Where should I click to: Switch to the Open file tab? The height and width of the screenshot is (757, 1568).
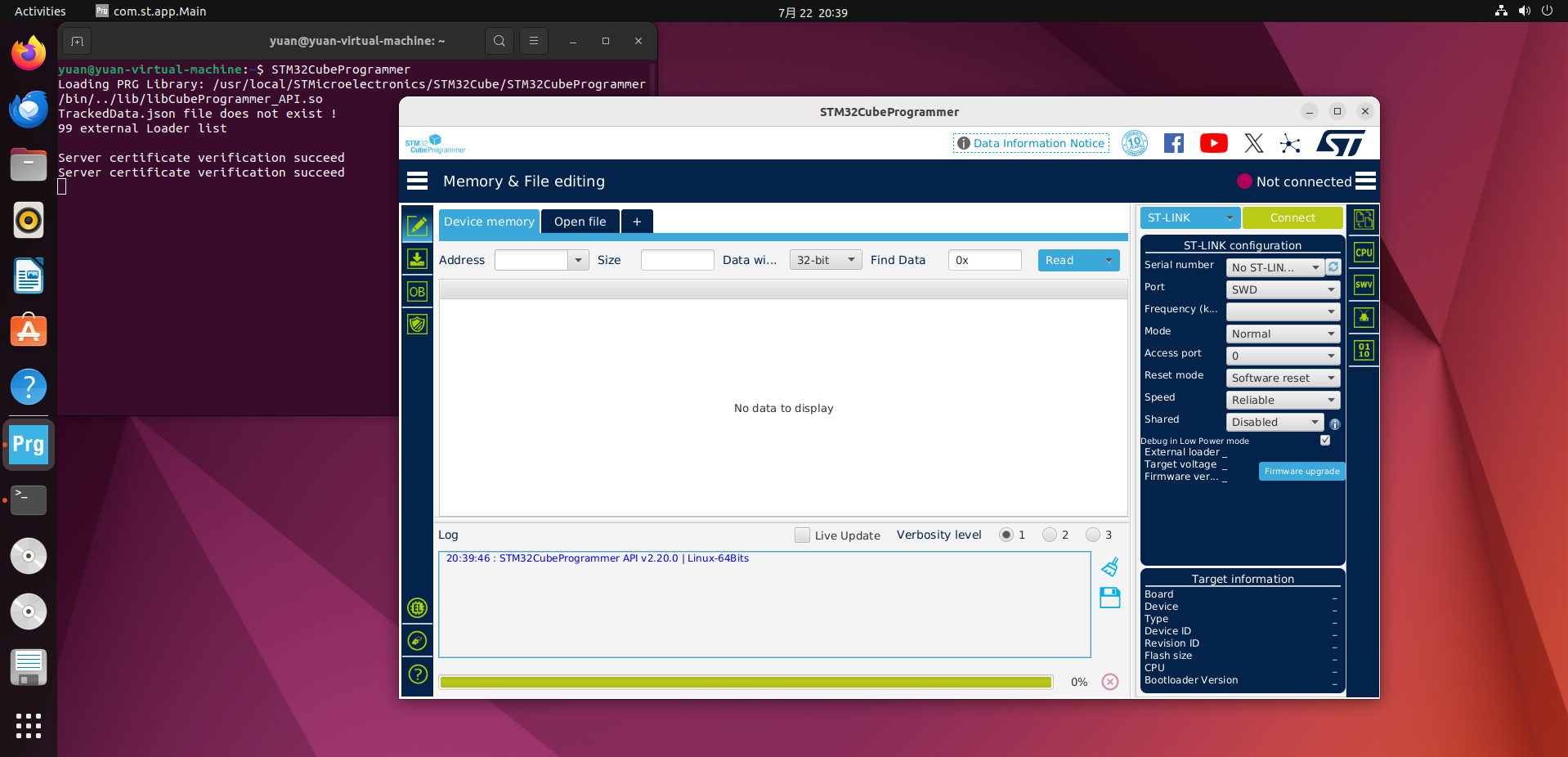point(580,222)
